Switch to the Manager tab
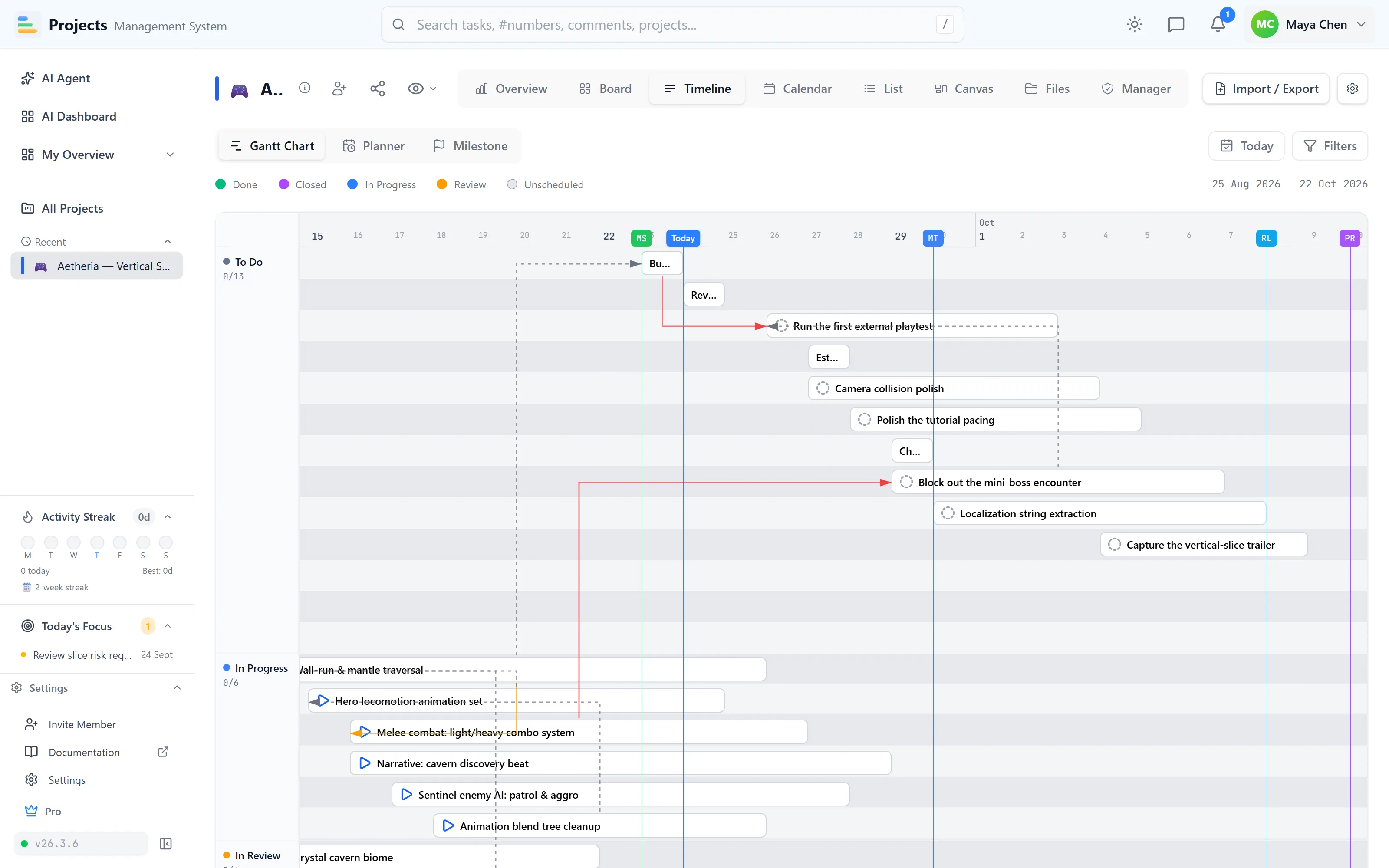 pos(1136,89)
